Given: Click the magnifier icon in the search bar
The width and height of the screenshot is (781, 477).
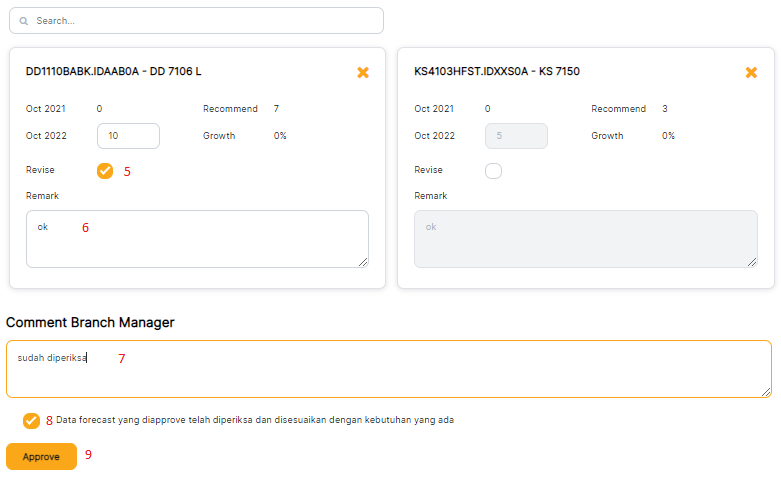Looking at the screenshot, I should pyautogui.click(x=23, y=21).
